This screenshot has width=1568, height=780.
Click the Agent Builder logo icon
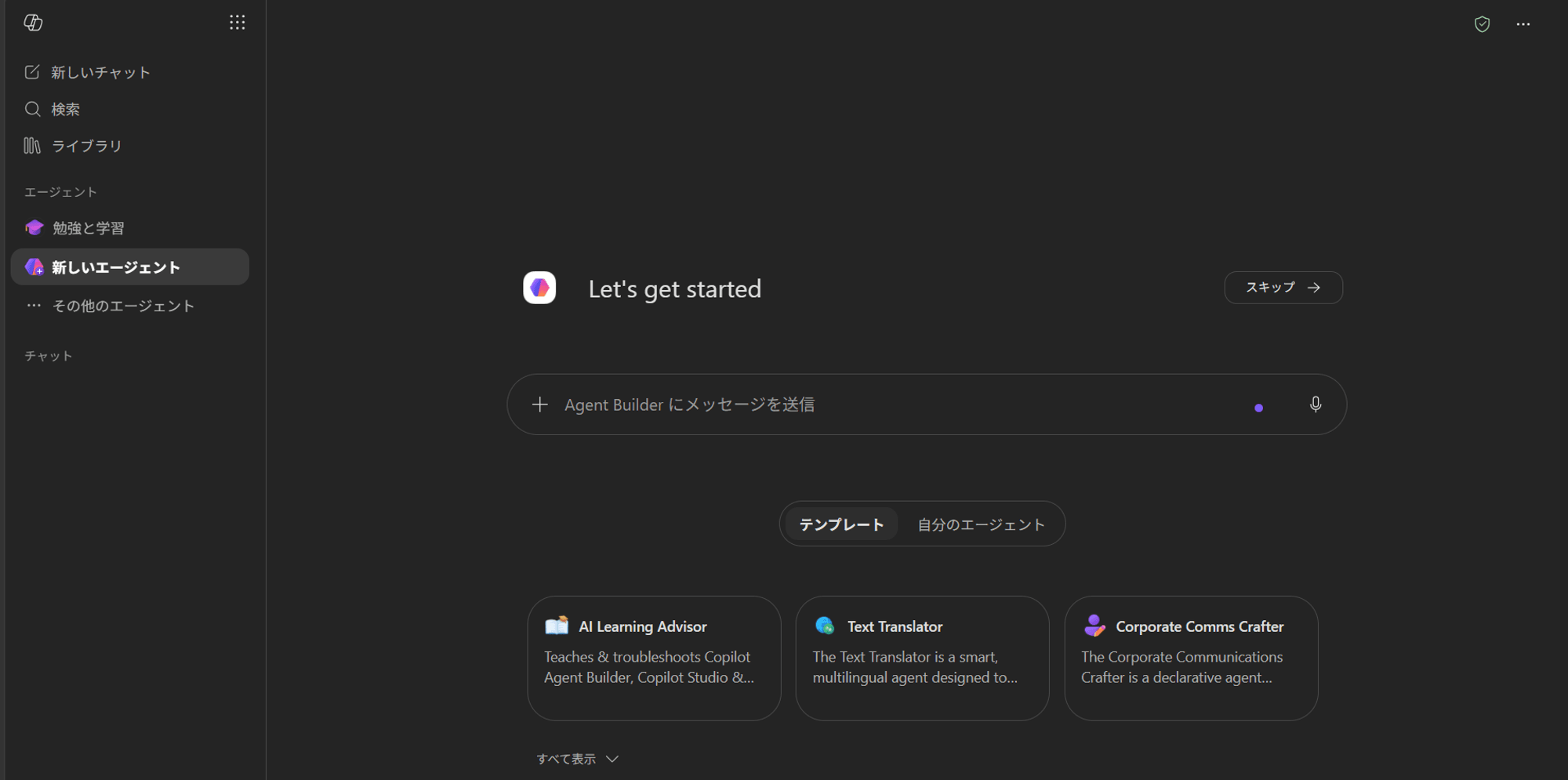(x=539, y=288)
